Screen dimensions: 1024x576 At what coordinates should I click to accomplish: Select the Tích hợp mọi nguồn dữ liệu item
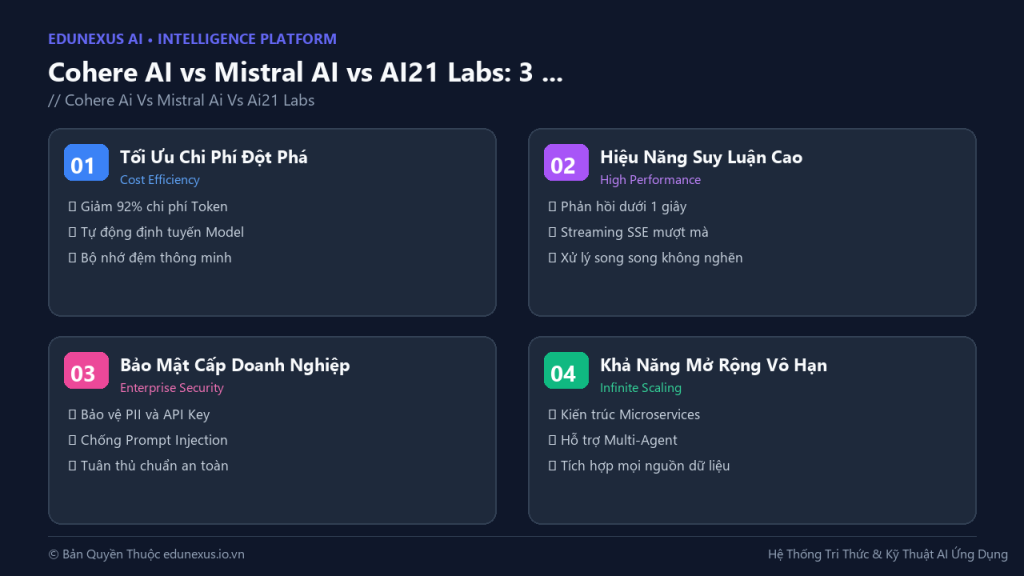(645, 466)
